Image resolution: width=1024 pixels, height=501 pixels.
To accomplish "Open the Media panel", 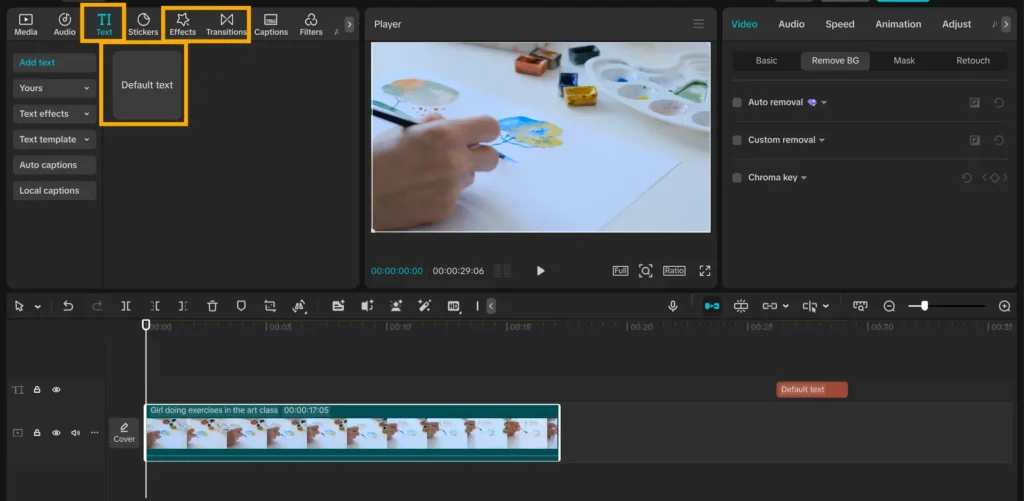I will click(25, 24).
